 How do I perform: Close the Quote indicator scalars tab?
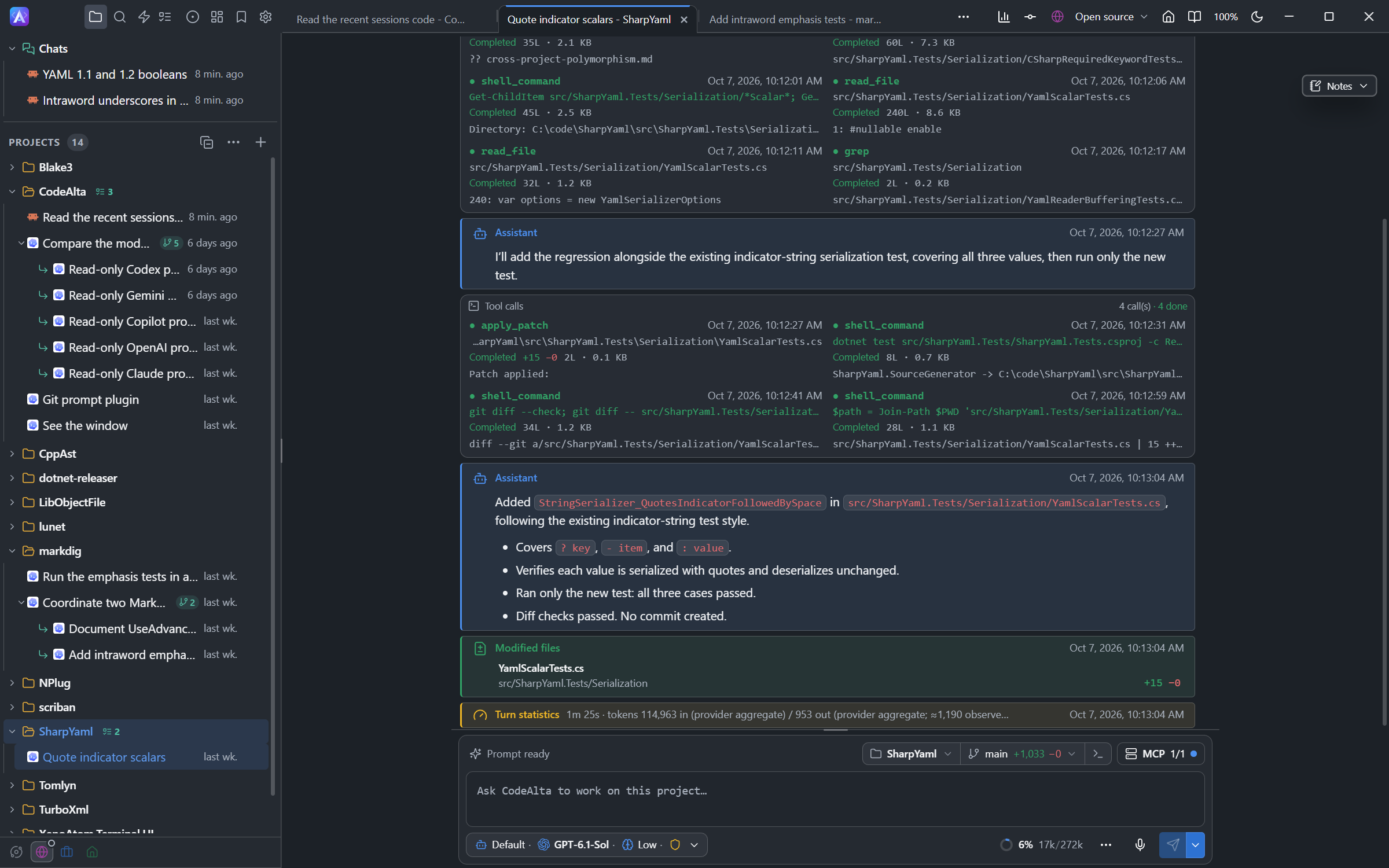coord(684,20)
